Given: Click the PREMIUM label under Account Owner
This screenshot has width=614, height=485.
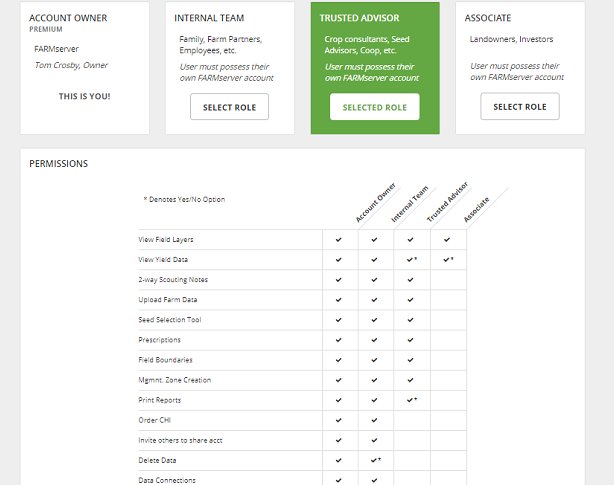Looking at the screenshot, I should 46,29.
